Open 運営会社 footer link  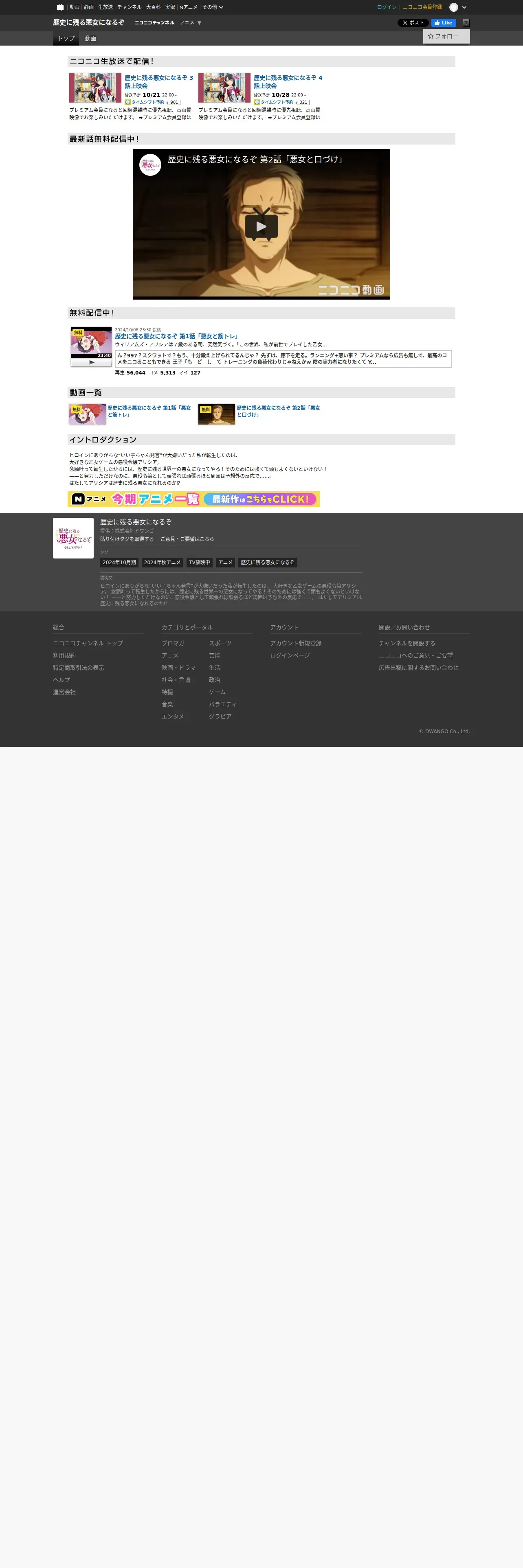[x=64, y=692]
